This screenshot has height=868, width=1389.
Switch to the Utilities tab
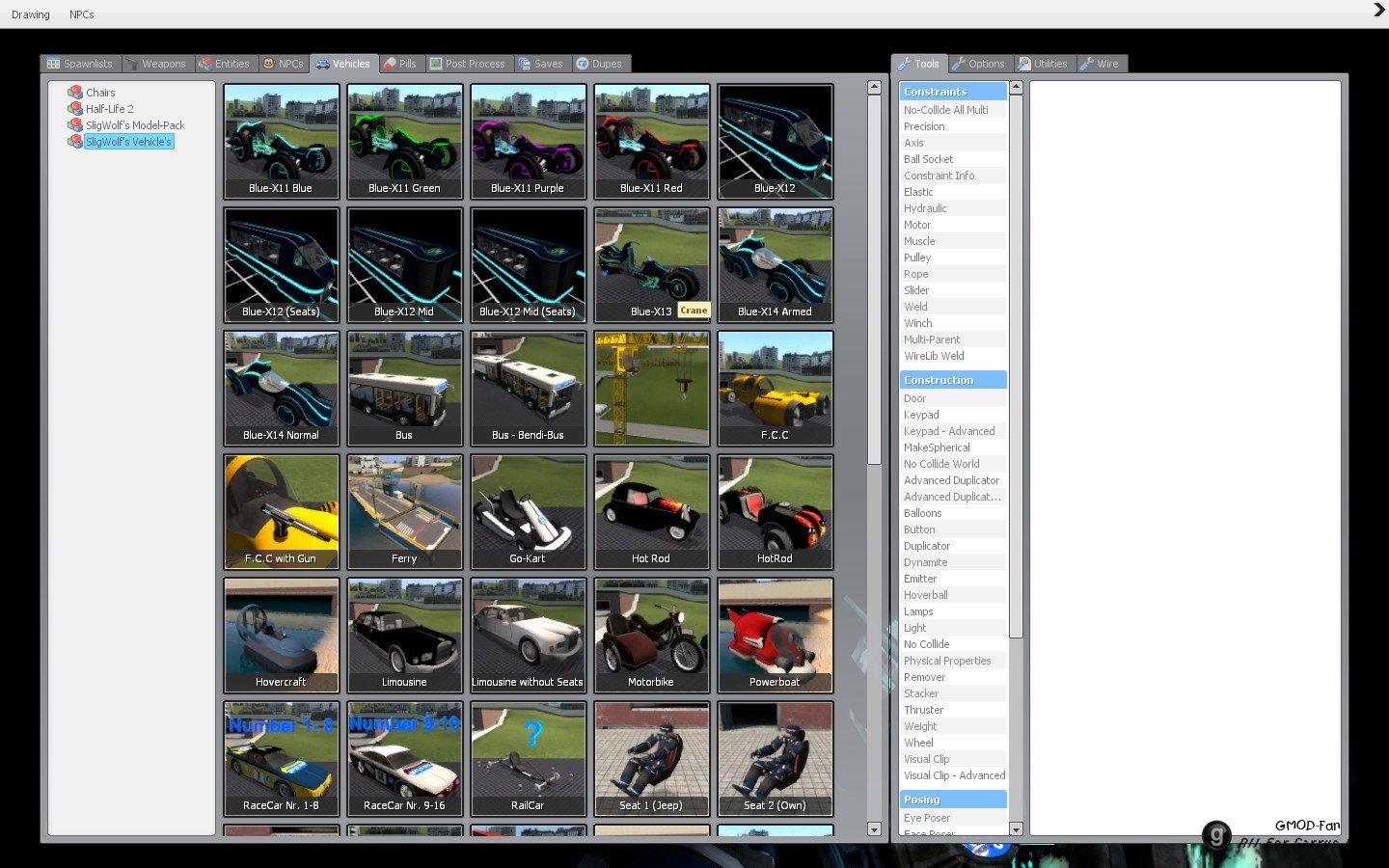click(x=1045, y=64)
